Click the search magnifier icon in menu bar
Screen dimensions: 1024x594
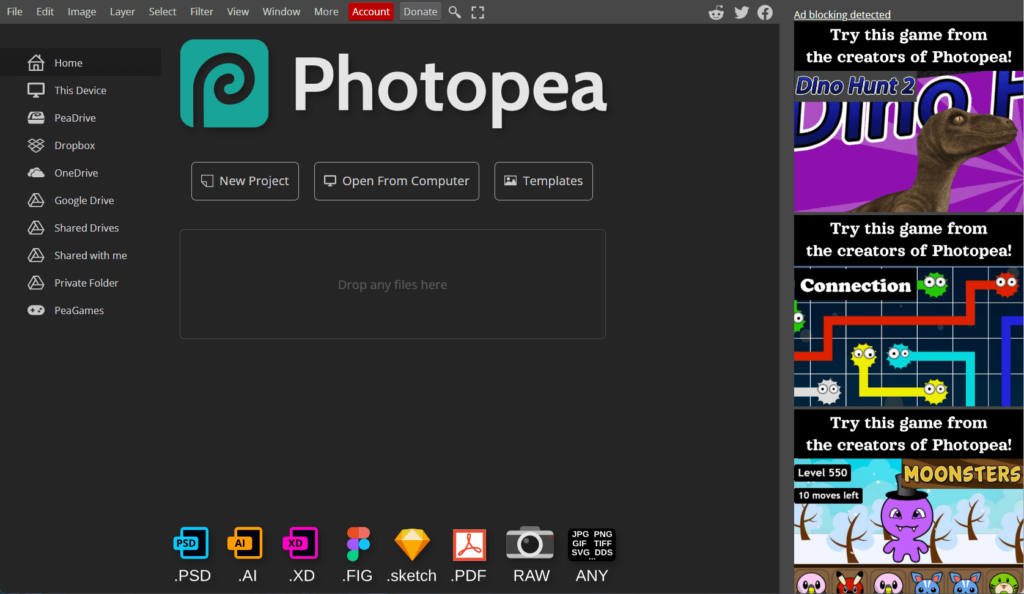click(455, 12)
